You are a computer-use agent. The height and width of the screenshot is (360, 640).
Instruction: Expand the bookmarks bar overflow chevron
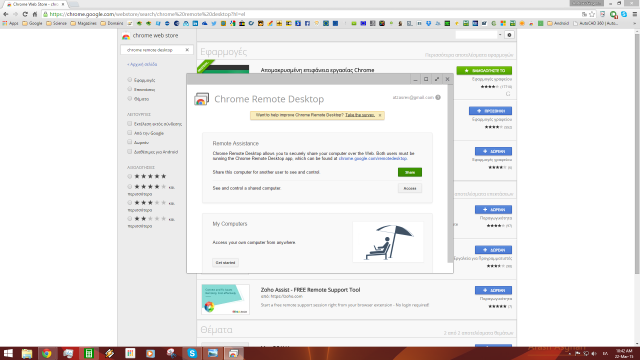[x=634, y=24]
